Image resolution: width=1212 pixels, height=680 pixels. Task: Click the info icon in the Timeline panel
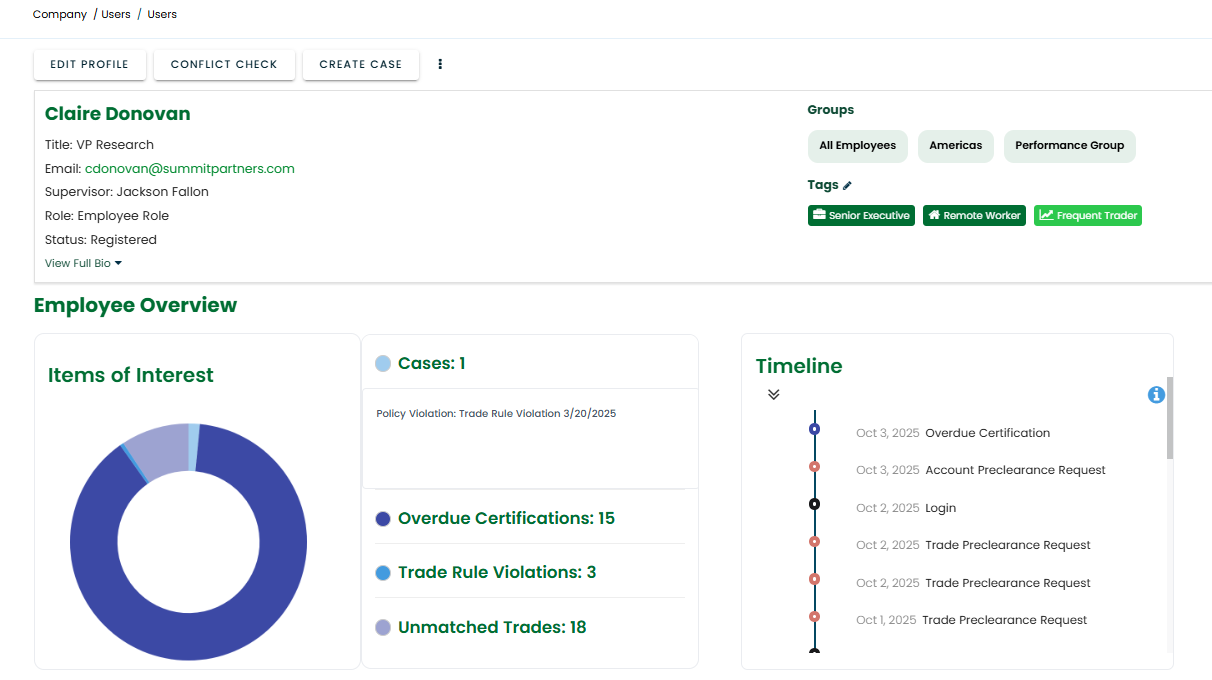1156,395
